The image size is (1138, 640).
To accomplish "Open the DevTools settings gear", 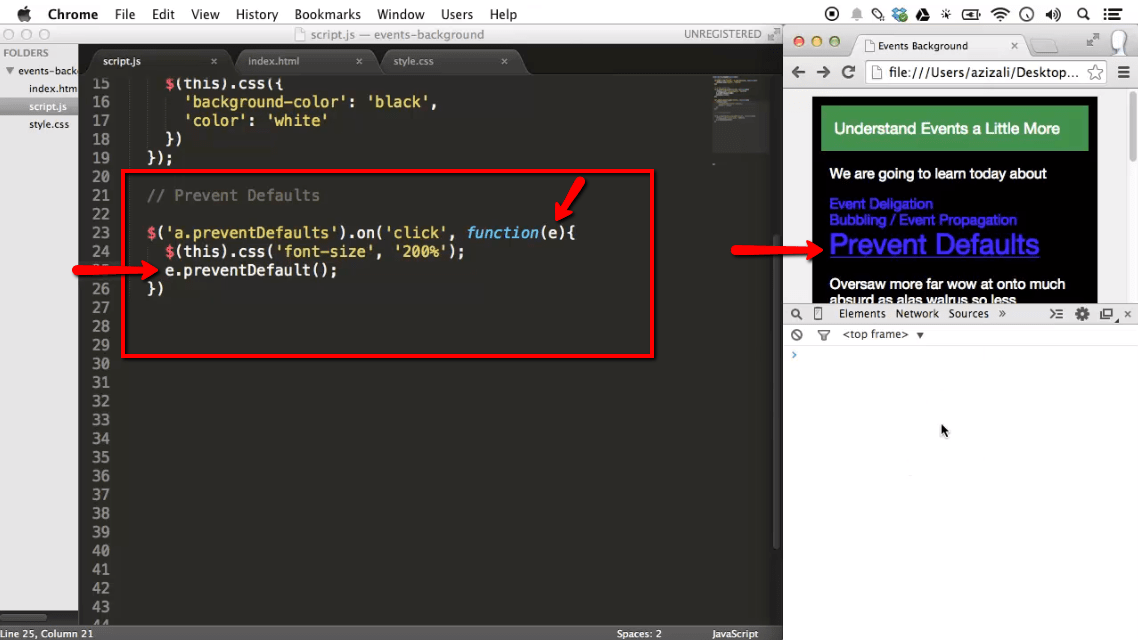I will point(1082,313).
